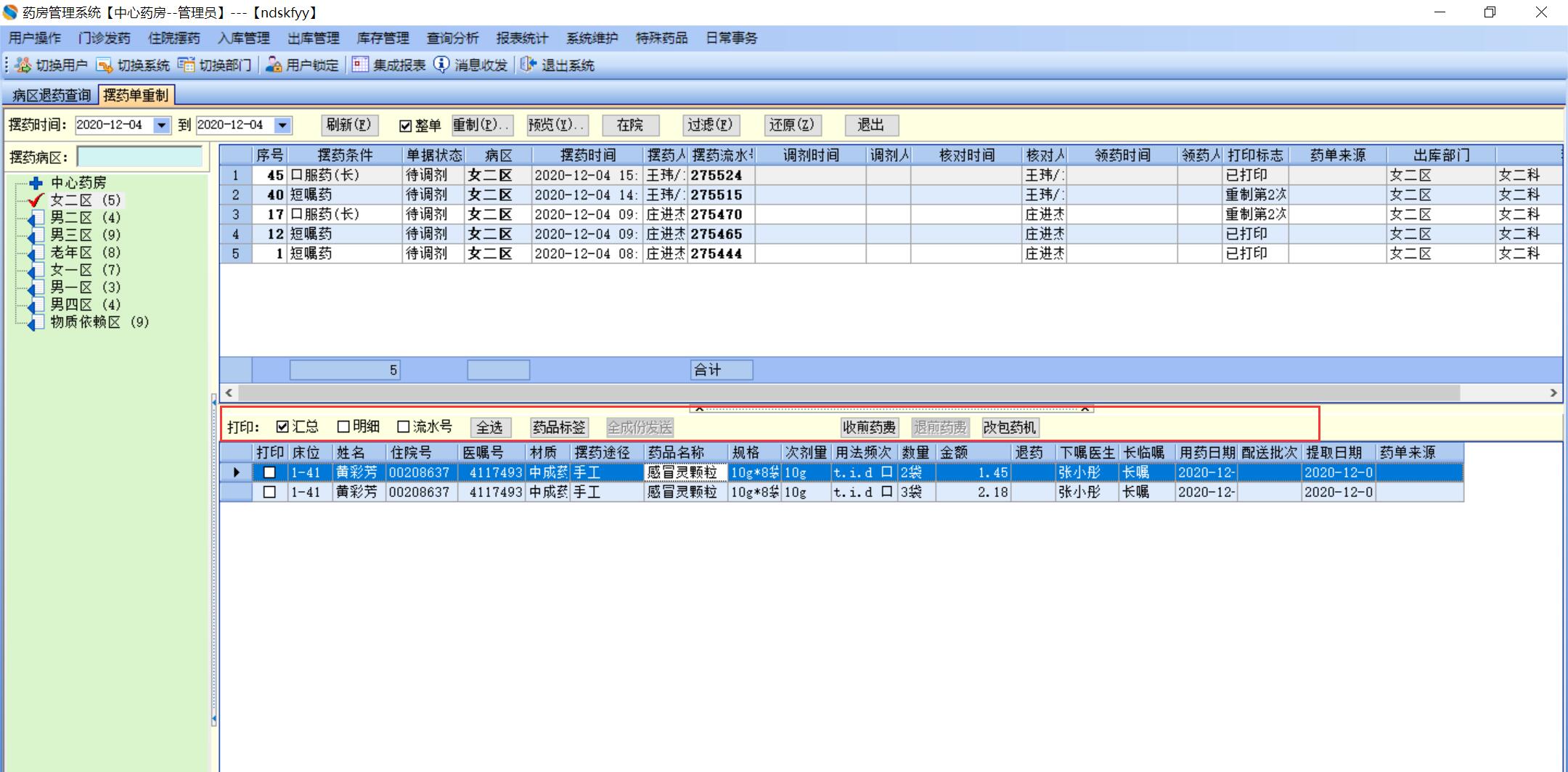Image resolution: width=1568 pixels, height=772 pixels.
Task: Open the 报表统计 menu
Action: (x=523, y=38)
